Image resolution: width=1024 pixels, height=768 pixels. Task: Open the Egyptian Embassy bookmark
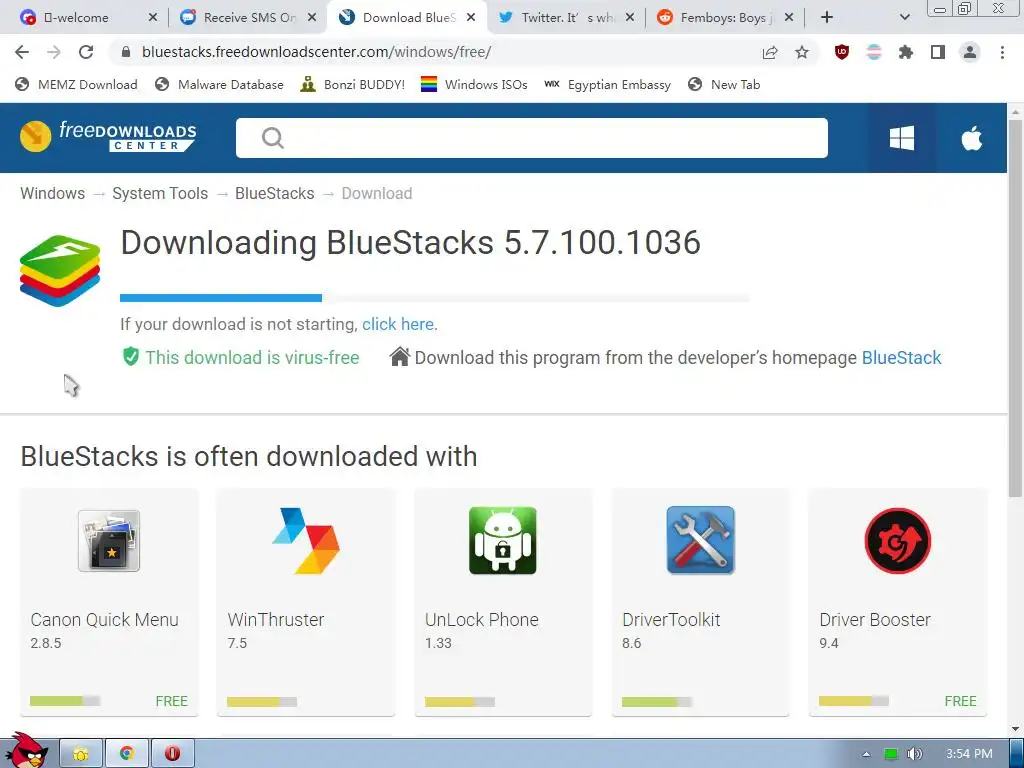607,85
